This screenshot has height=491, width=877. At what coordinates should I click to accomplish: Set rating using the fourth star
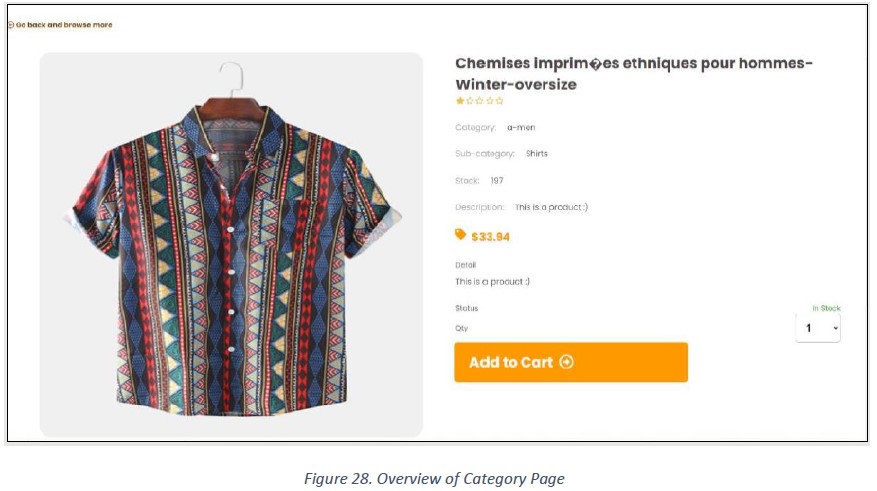click(489, 101)
